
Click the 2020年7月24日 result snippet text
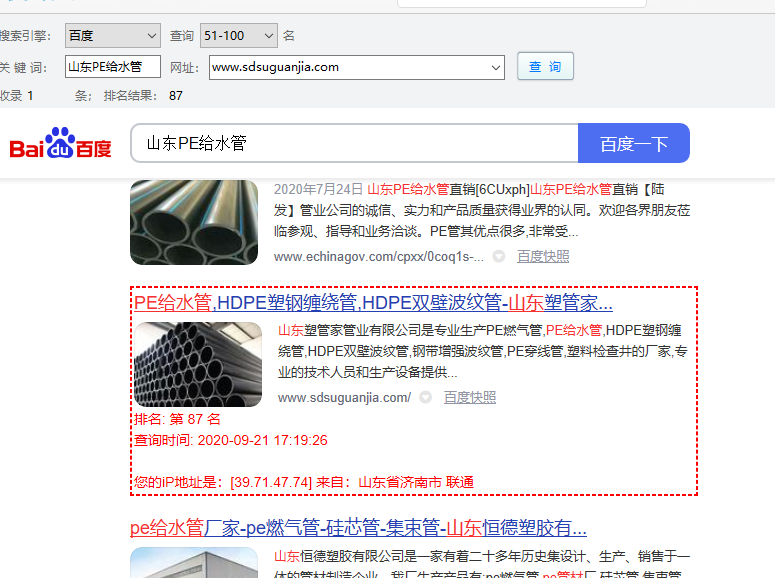coord(482,210)
